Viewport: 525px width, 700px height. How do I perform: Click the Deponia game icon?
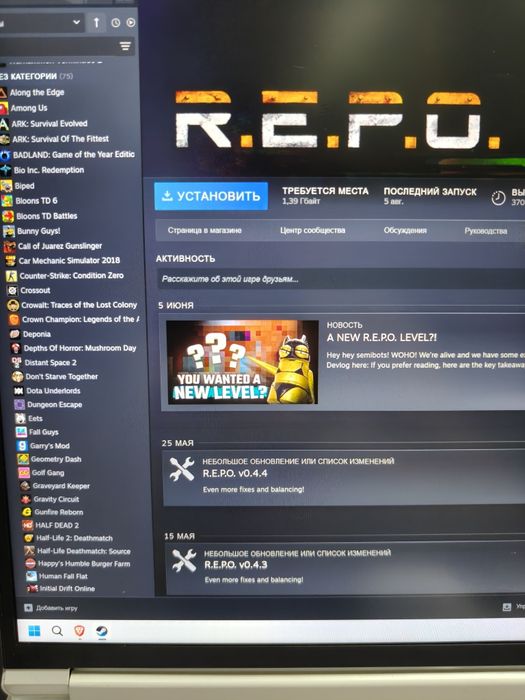coord(15,334)
